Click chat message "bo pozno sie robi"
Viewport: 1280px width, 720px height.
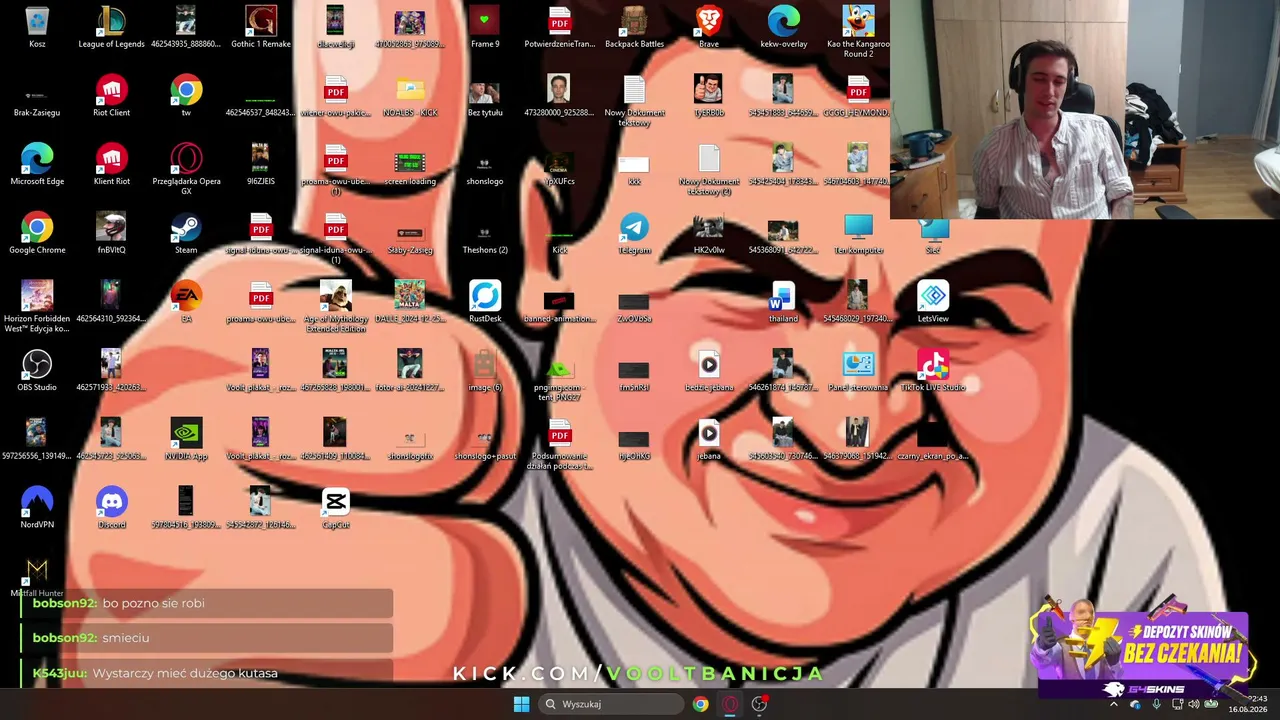[x=154, y=603]
